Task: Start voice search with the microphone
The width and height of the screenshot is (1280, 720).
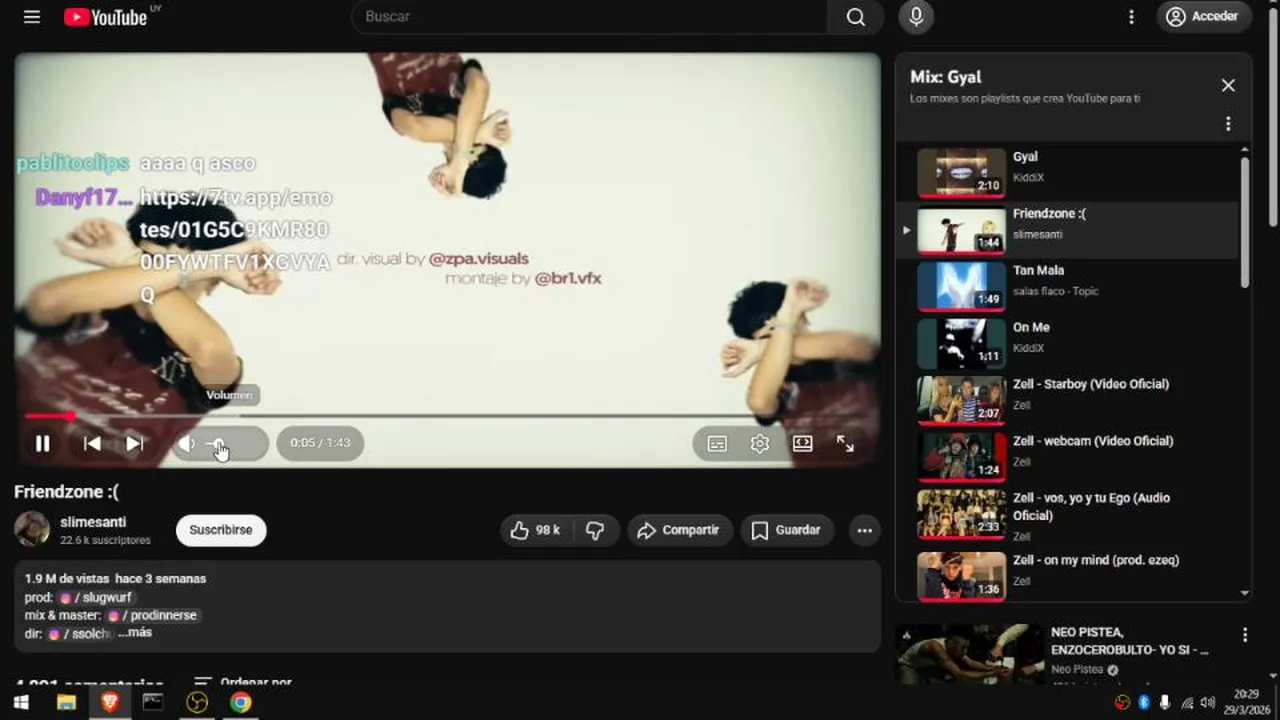Action: pos(916,17)
